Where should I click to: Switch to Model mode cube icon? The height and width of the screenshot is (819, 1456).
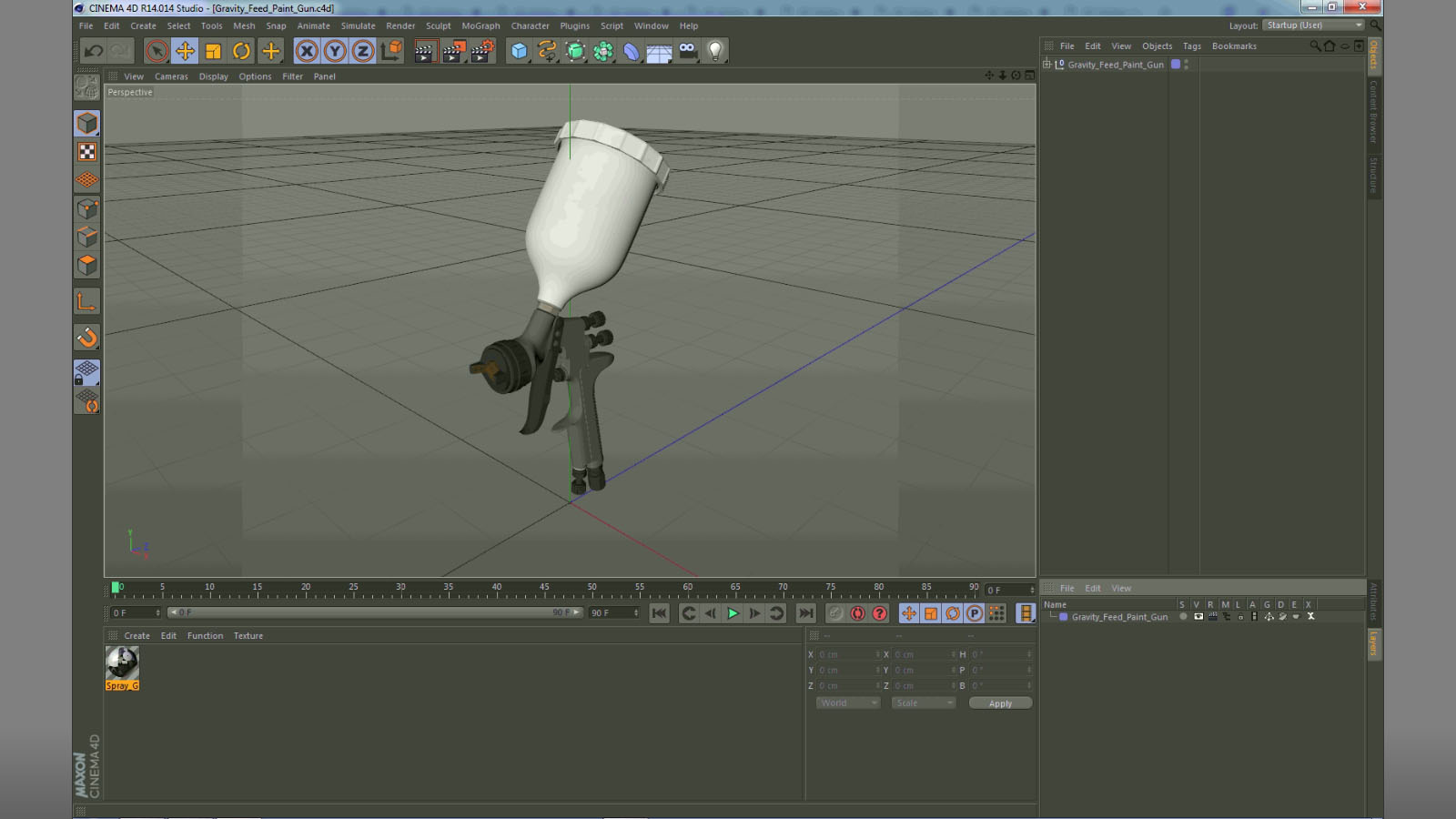point(87,123)
